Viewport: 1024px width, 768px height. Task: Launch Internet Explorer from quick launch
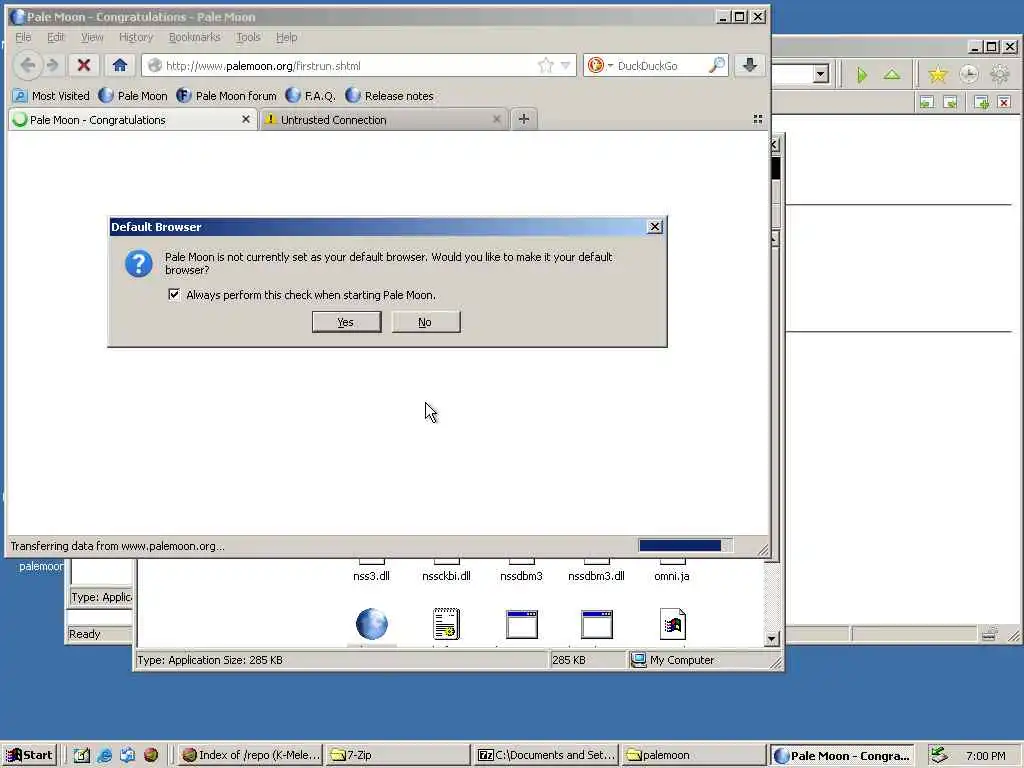(104, 755)
